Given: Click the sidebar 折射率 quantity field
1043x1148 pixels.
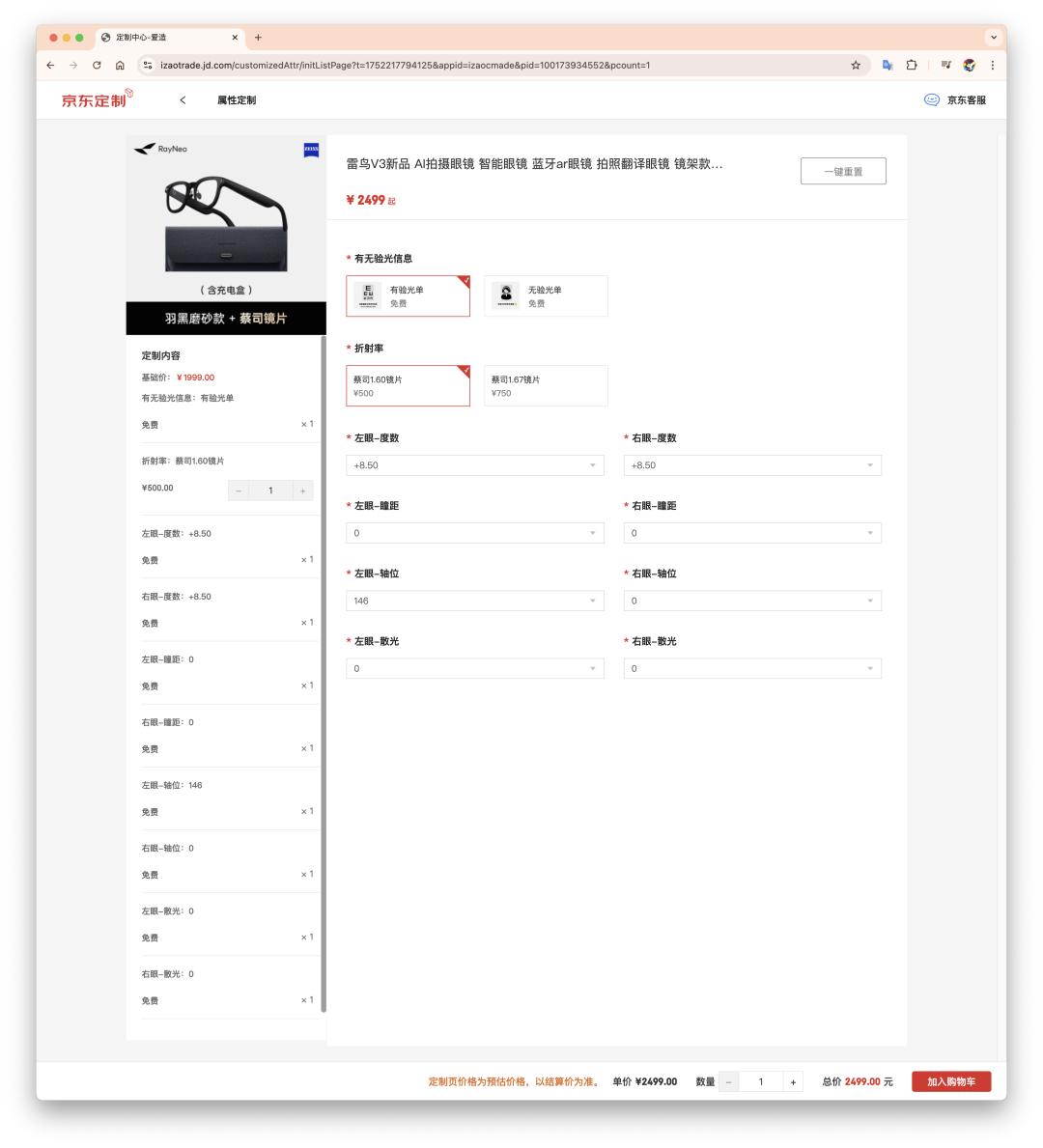Looking at the screenshot, I should coord(270,490).
